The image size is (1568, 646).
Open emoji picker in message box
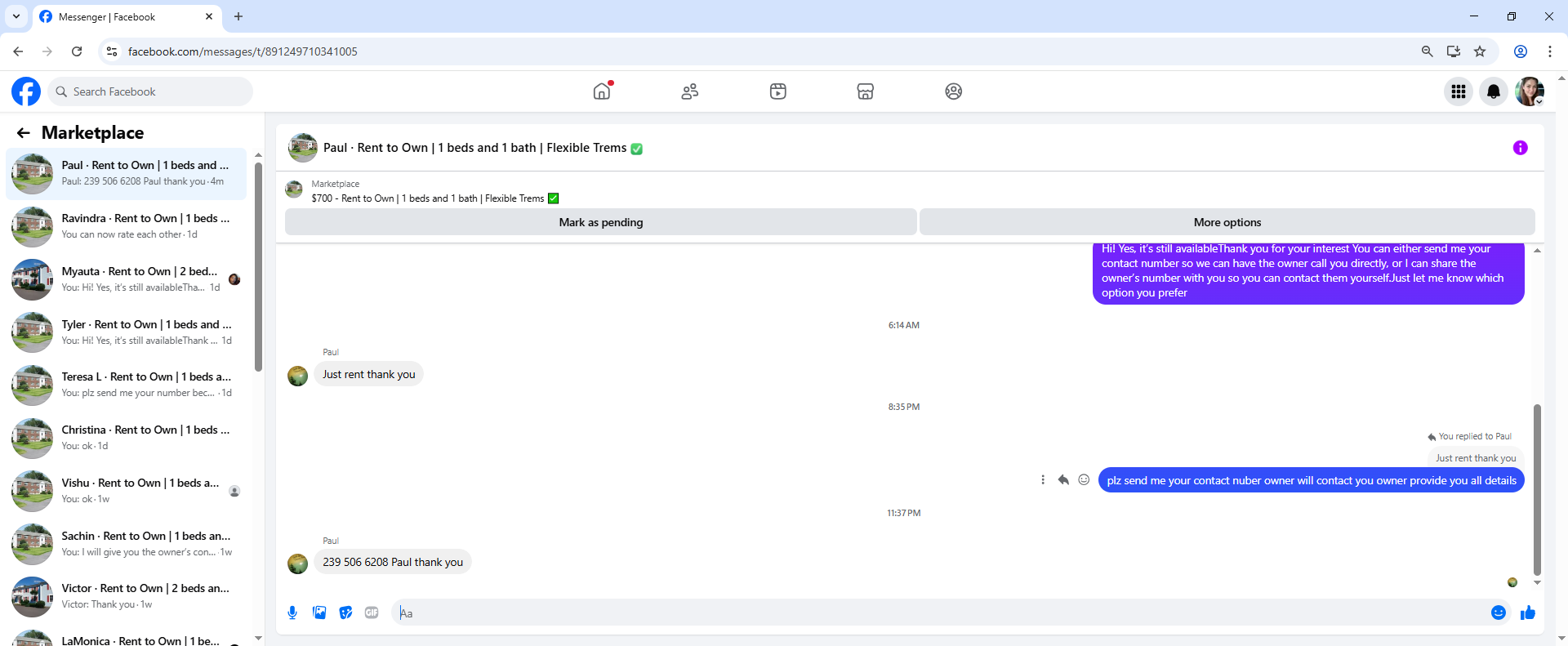[x=1498, y=613]
